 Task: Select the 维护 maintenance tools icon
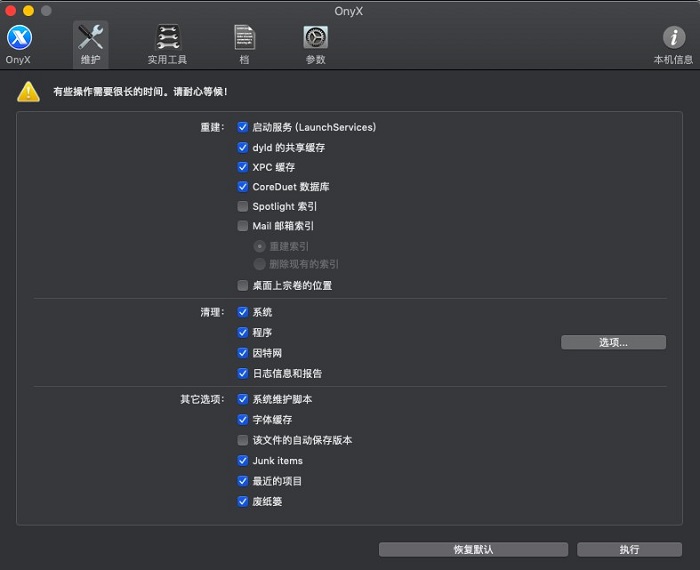pos(90,37)
